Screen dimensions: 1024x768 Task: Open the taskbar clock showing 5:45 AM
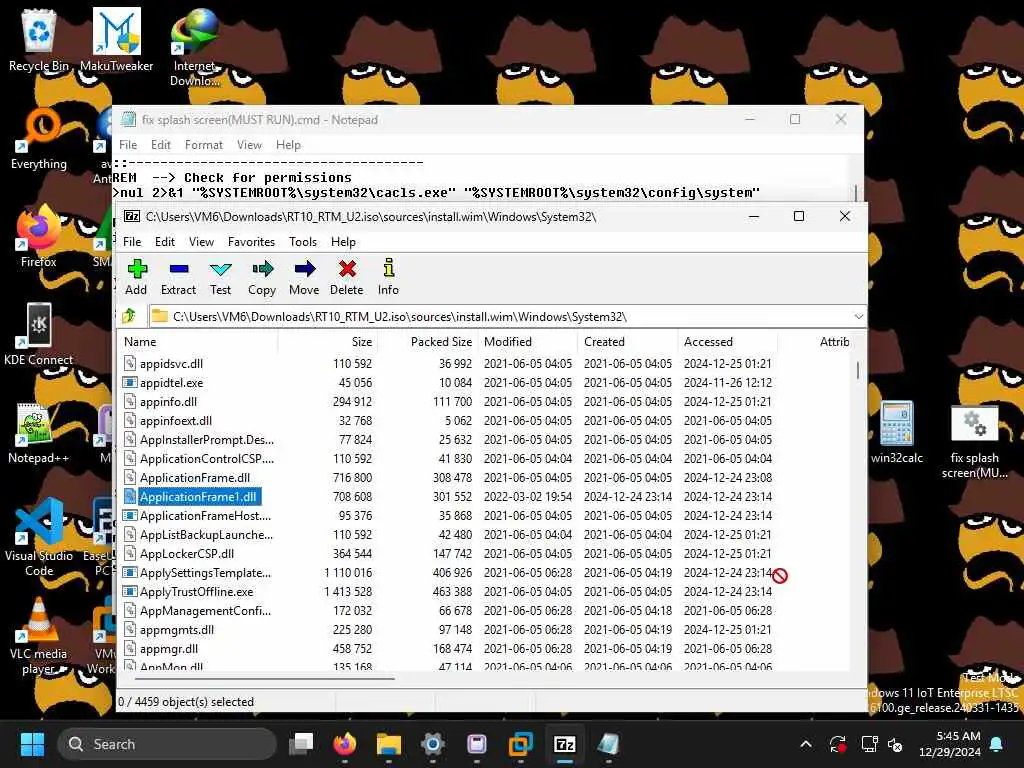(950, 744)
